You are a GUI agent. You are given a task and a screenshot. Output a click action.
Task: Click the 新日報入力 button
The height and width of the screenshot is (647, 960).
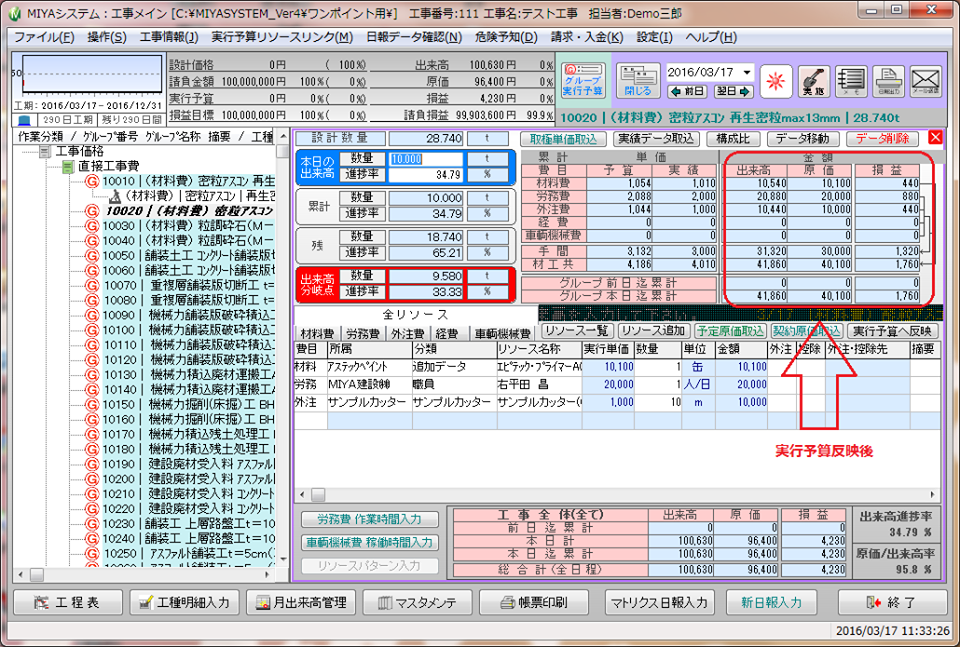(x=771, y=603)
